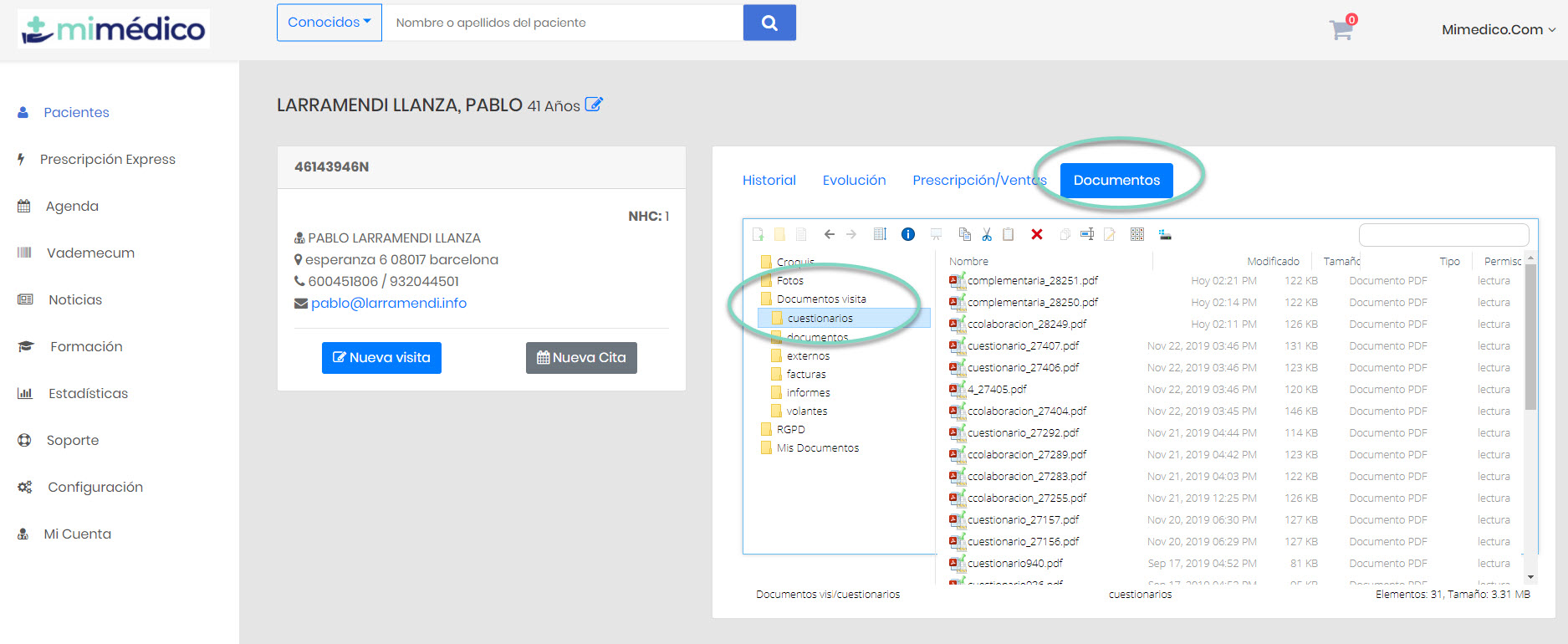Switch to the Historial tab
The image size is (1568, 644).
point(769,181)
